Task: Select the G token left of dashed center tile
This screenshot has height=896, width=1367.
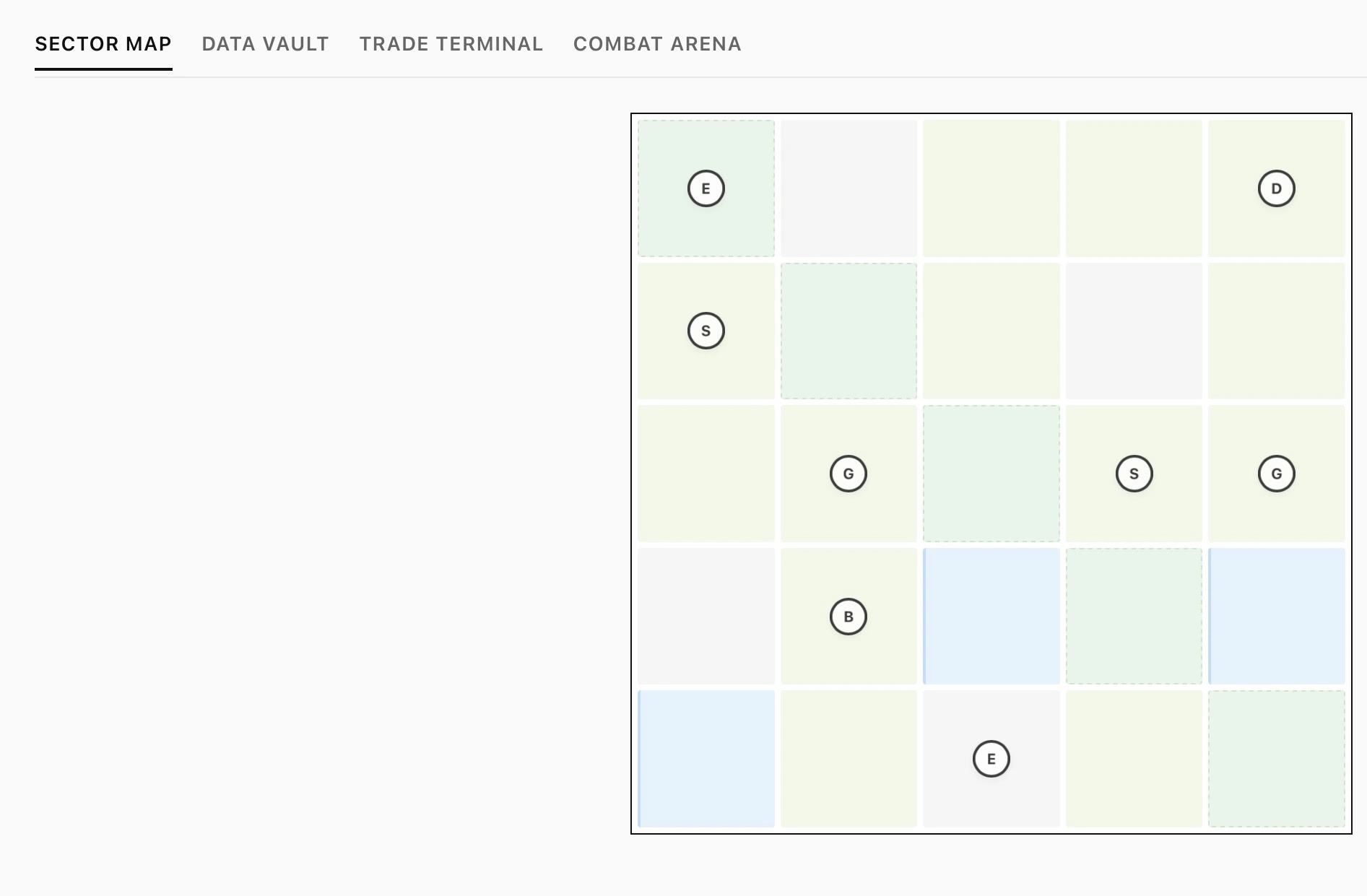Action: (x=848, y=474)
